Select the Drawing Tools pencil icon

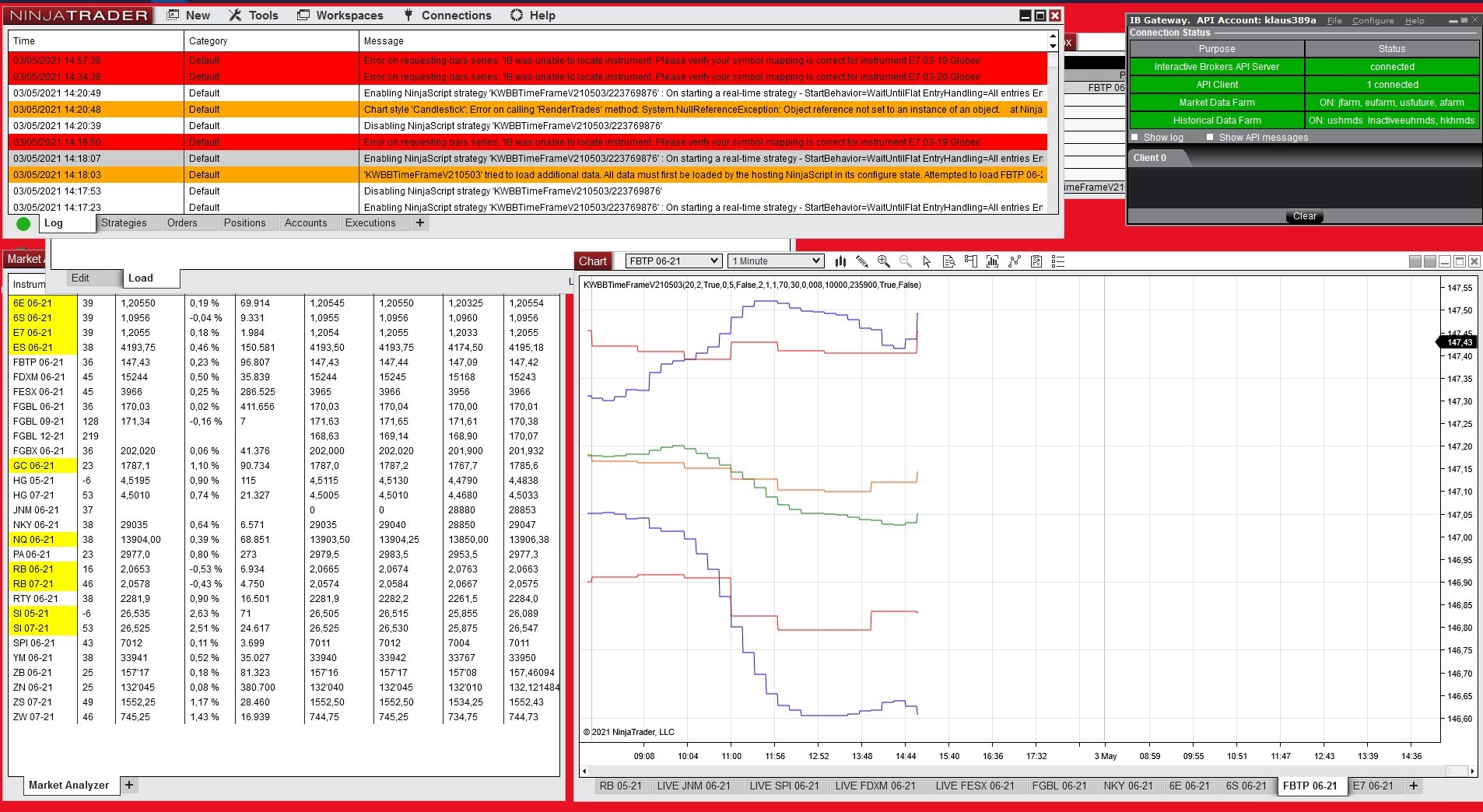[862, 261]
